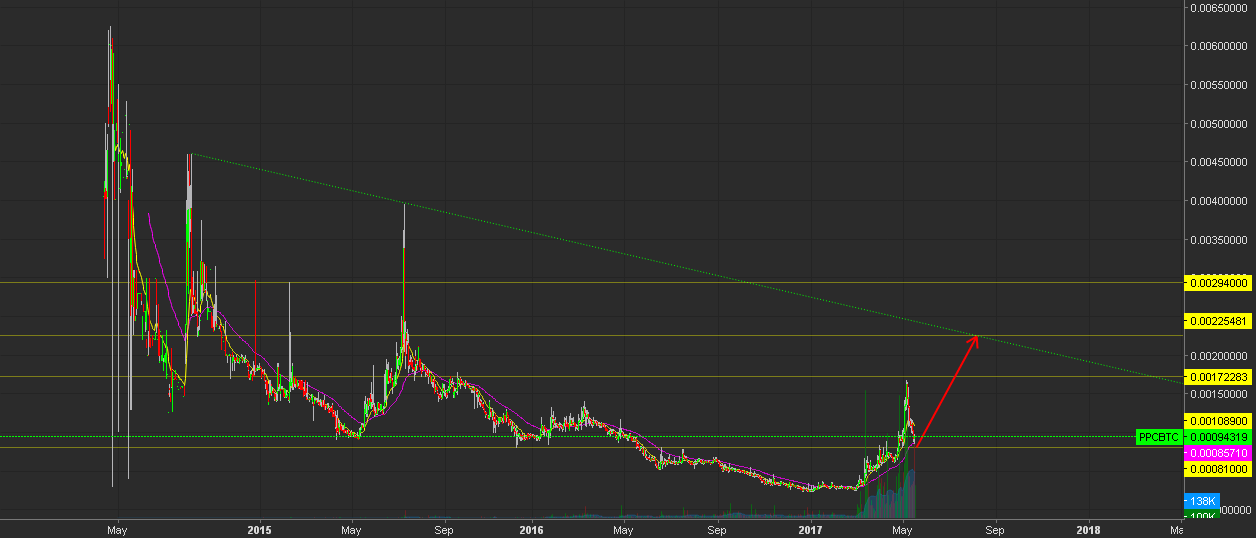Viewport: 1256px width, 538px height.
Task: Click the PPCBTC symbol label
Action: tap(1160, 438)
